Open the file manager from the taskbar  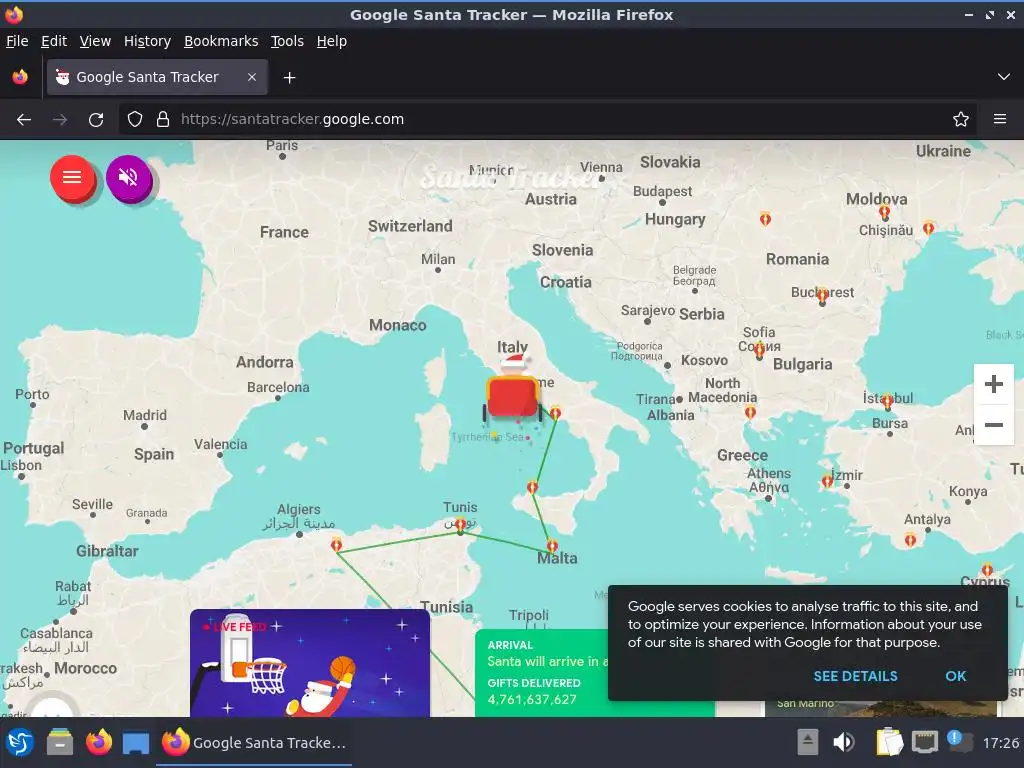(x=59, y=743)
